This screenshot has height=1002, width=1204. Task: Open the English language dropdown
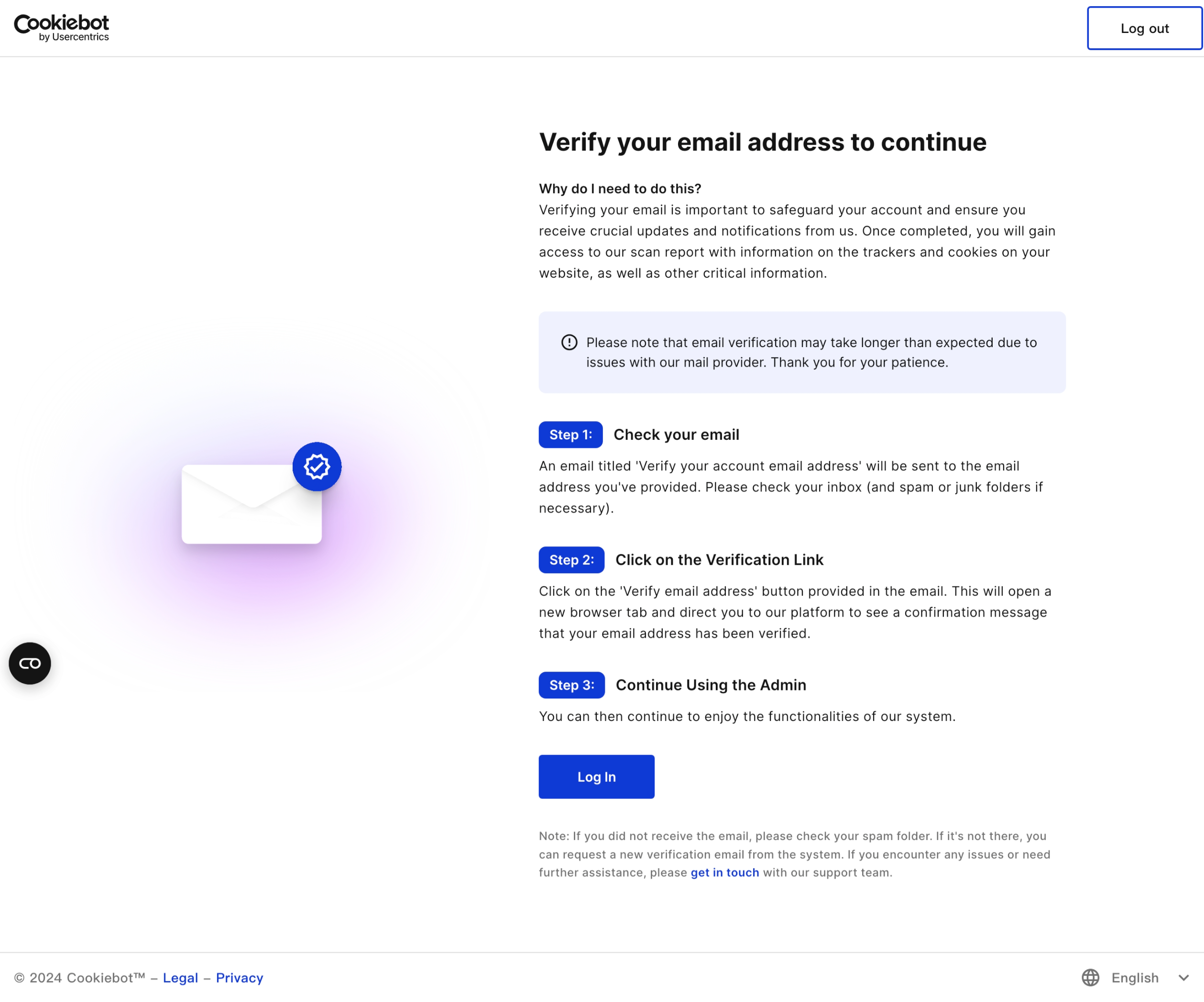click(1135, 977)
